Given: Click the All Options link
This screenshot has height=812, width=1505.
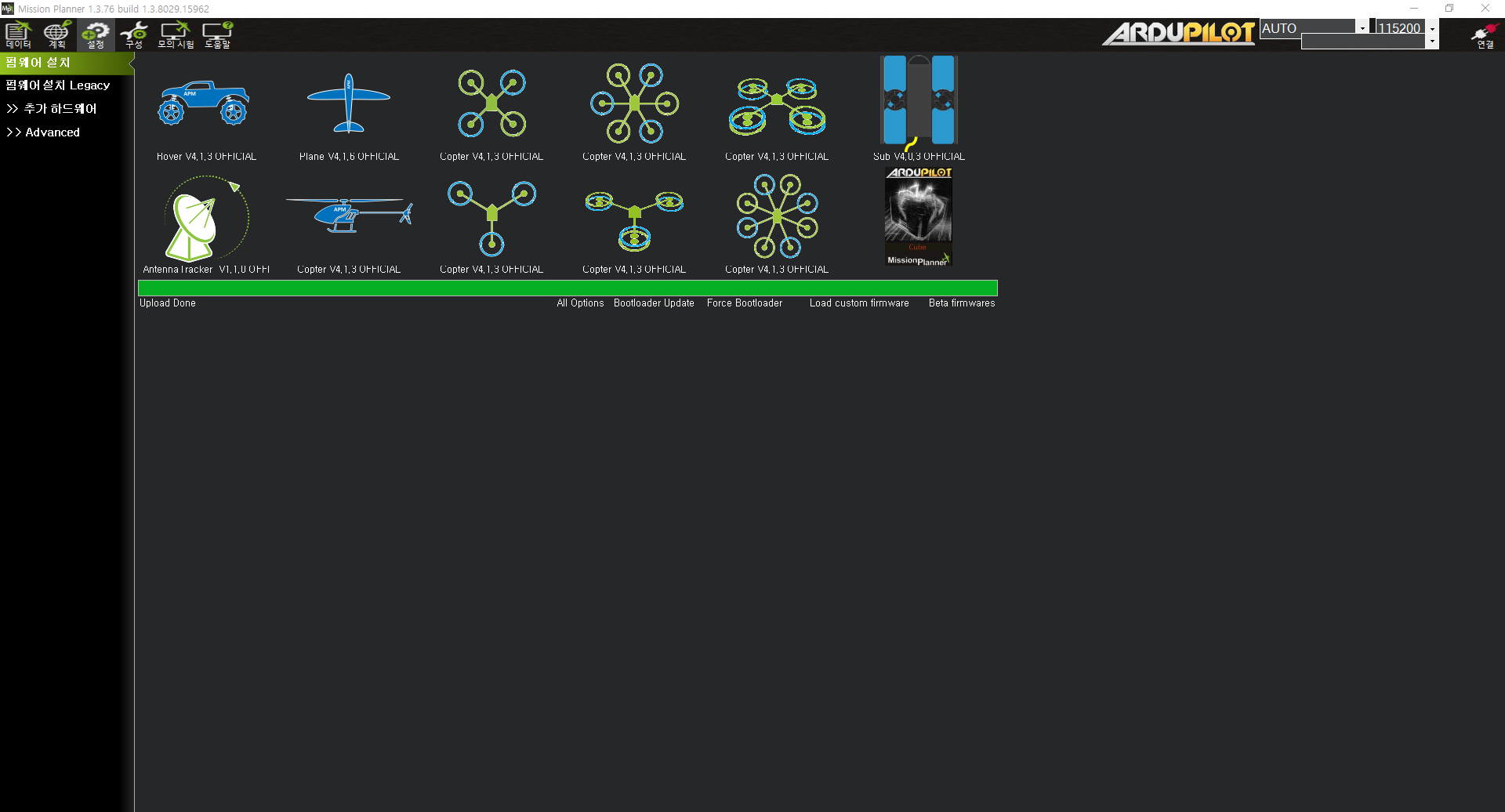Looking at the screenshot, I should tap(580, 303).
